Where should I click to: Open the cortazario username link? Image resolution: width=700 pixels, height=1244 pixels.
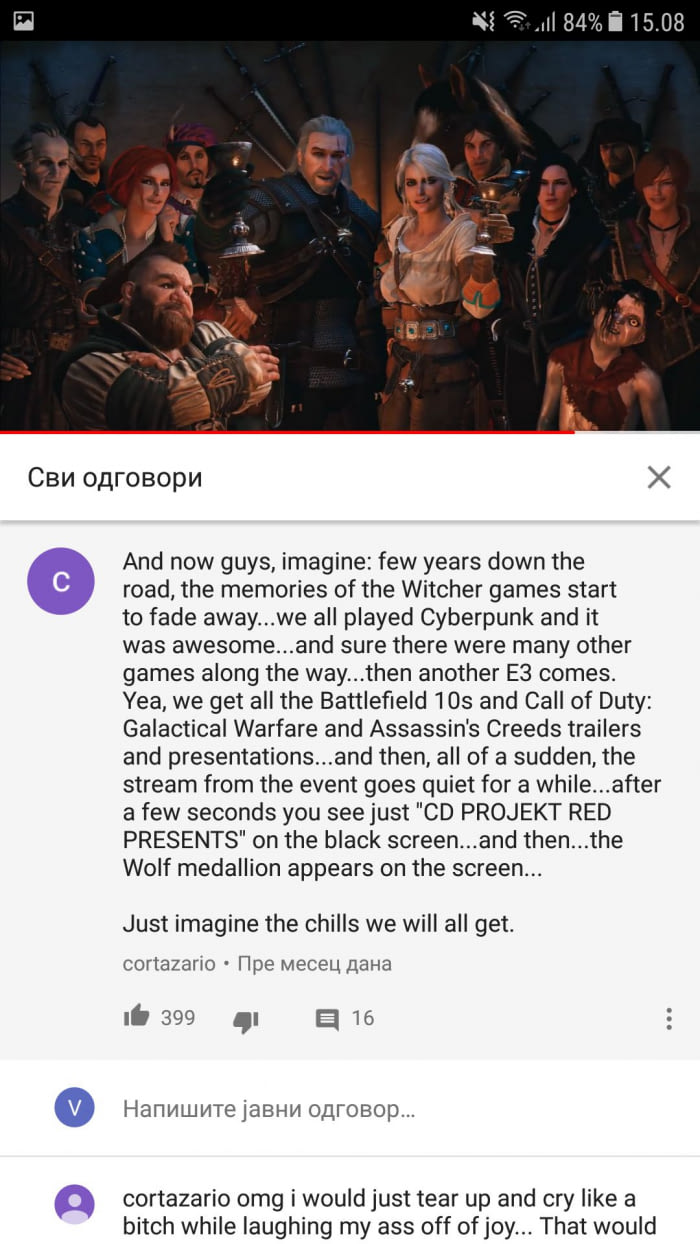point(169,964)
